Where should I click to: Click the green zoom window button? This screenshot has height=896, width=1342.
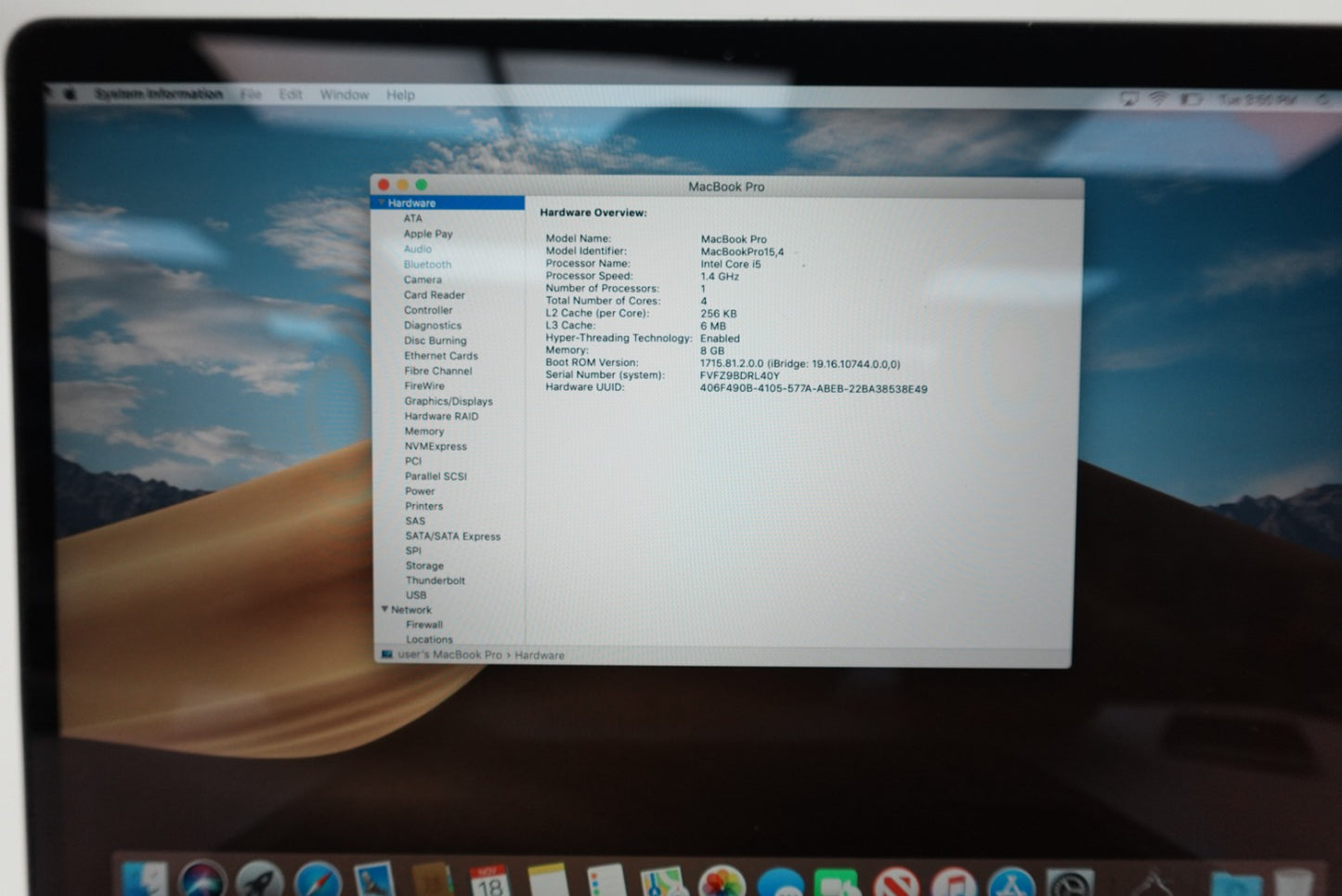(x=421, y=185)
